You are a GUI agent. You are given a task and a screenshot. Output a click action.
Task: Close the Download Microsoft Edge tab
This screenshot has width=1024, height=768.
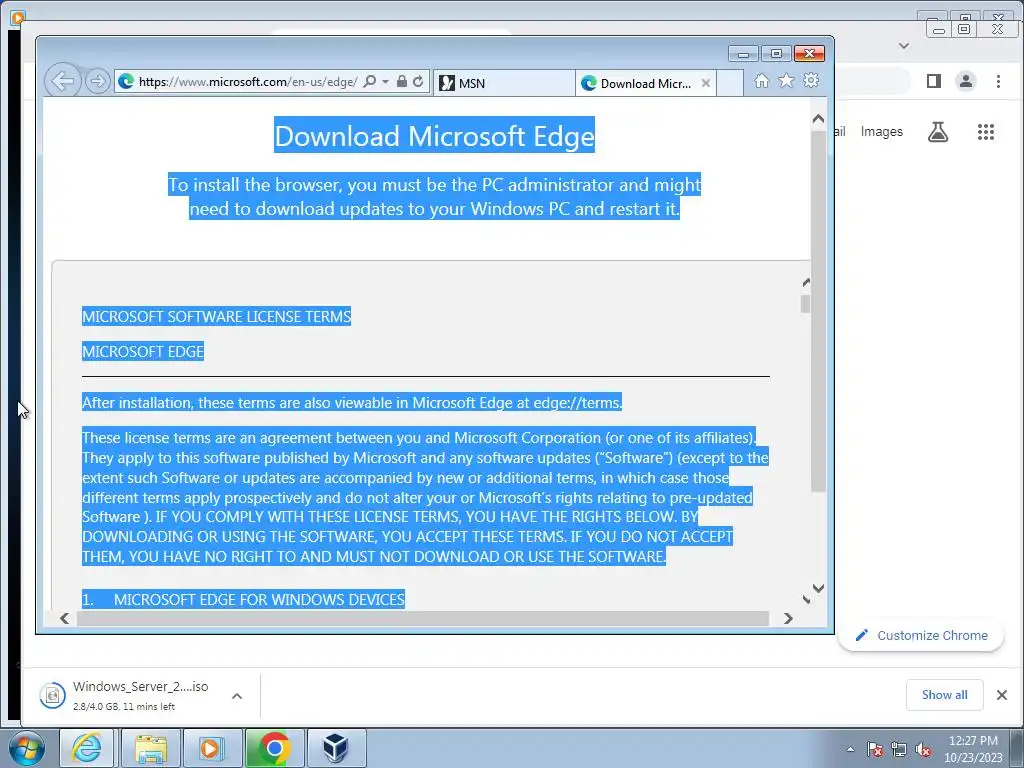(x=705, y=83)
